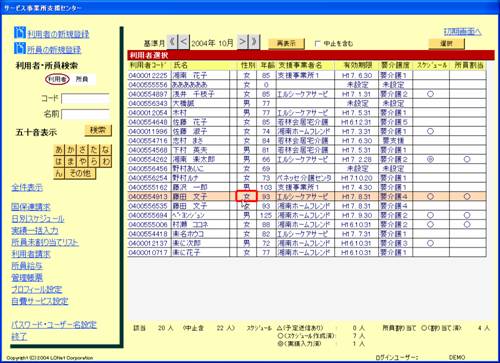Select the 利用者 search option
This screenshot has width=500, height=363.
coord(57,79)
